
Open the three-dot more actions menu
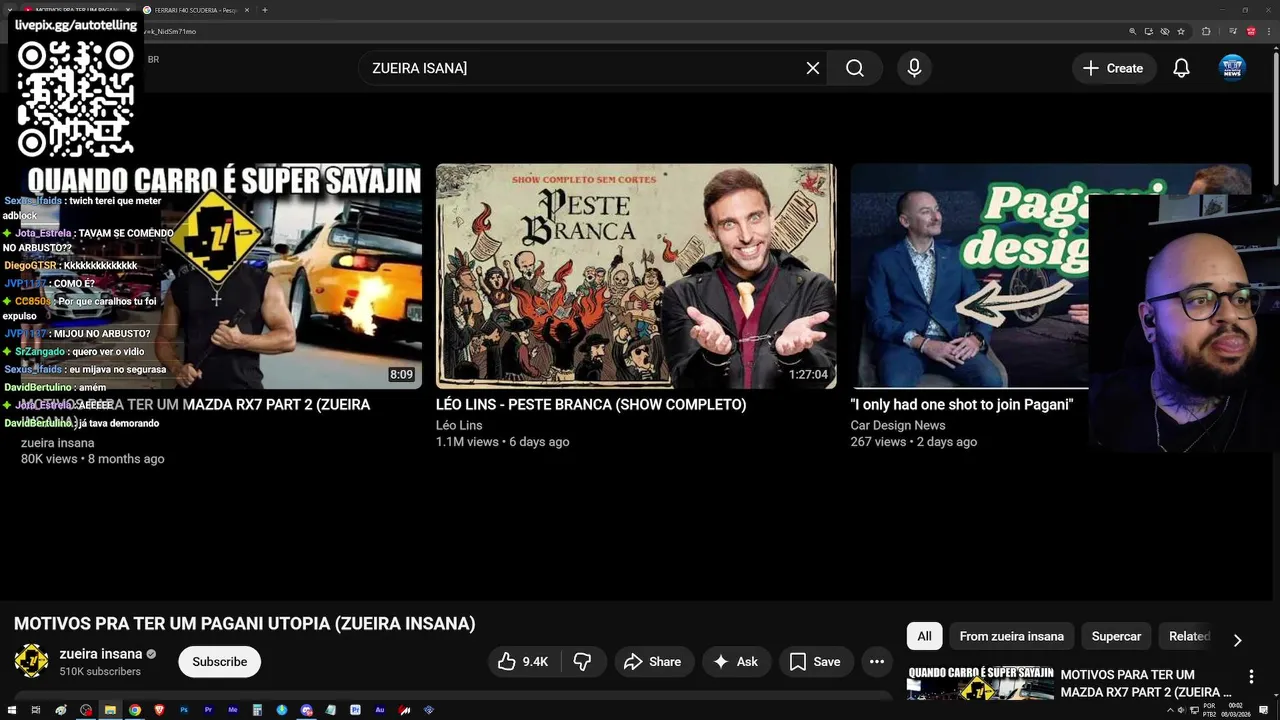(x=877, y=662)
